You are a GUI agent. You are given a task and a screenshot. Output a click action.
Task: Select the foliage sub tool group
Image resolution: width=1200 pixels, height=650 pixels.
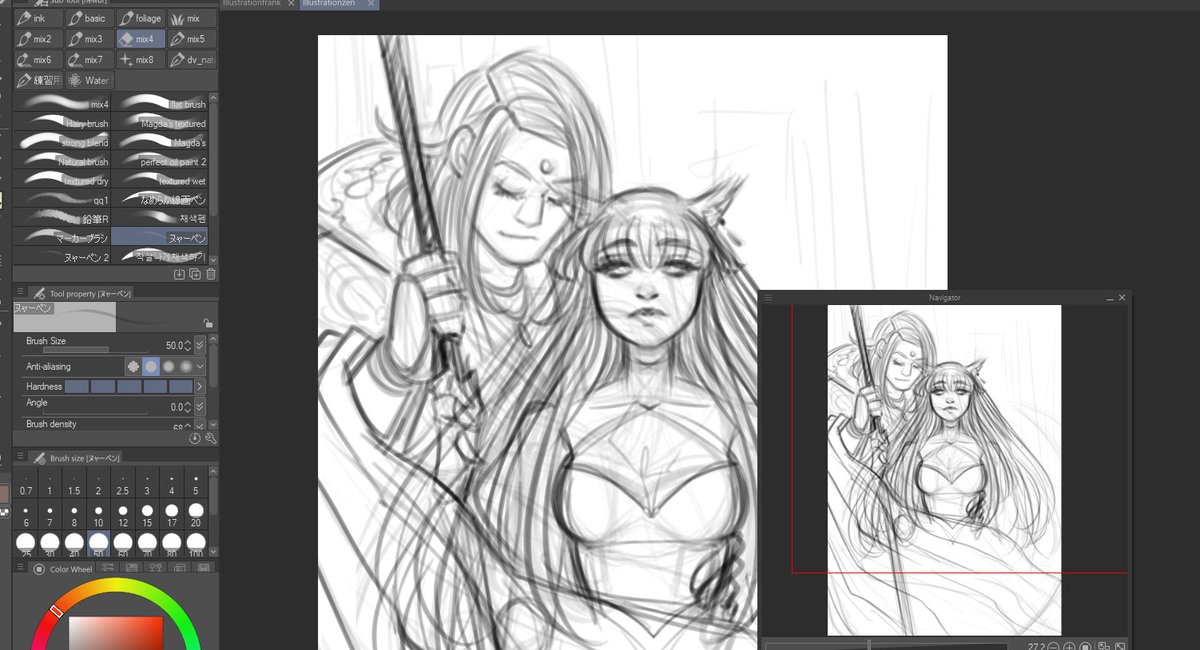140,18
